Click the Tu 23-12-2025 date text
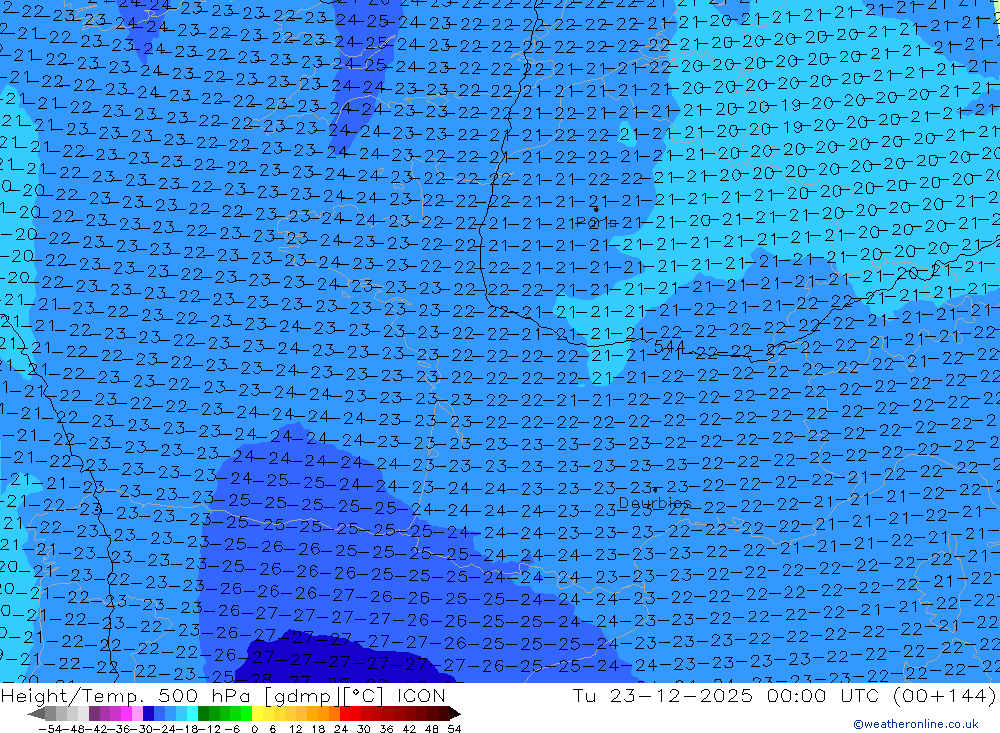 pyautogui.click(x=663, y=695)
